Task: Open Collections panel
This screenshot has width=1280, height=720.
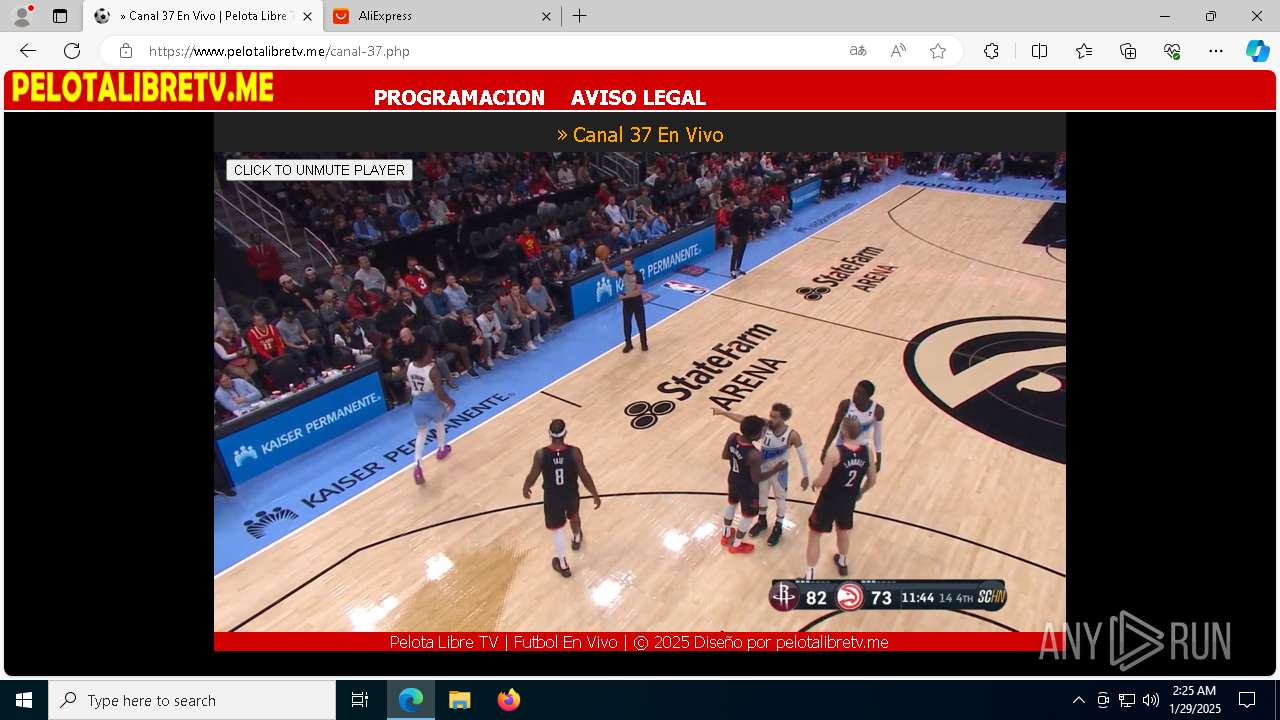Action: (1128, 51)
